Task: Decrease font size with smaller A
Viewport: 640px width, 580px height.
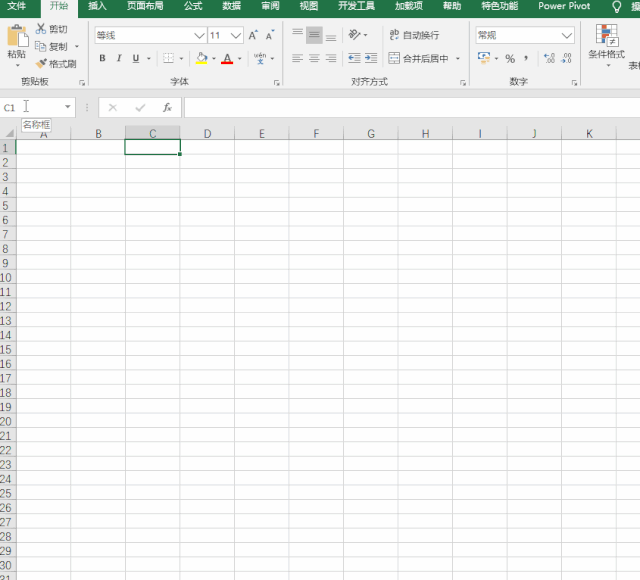Action: (x=269, y=35)
